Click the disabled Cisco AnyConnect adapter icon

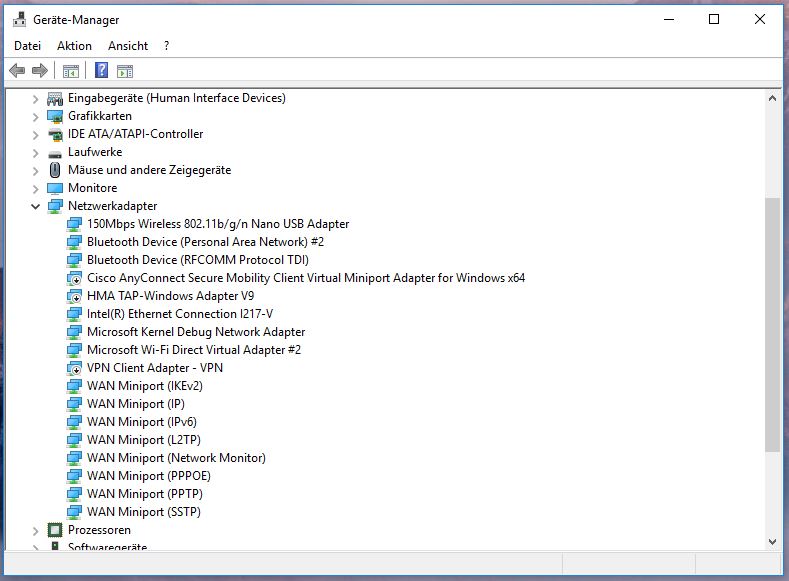74,278
